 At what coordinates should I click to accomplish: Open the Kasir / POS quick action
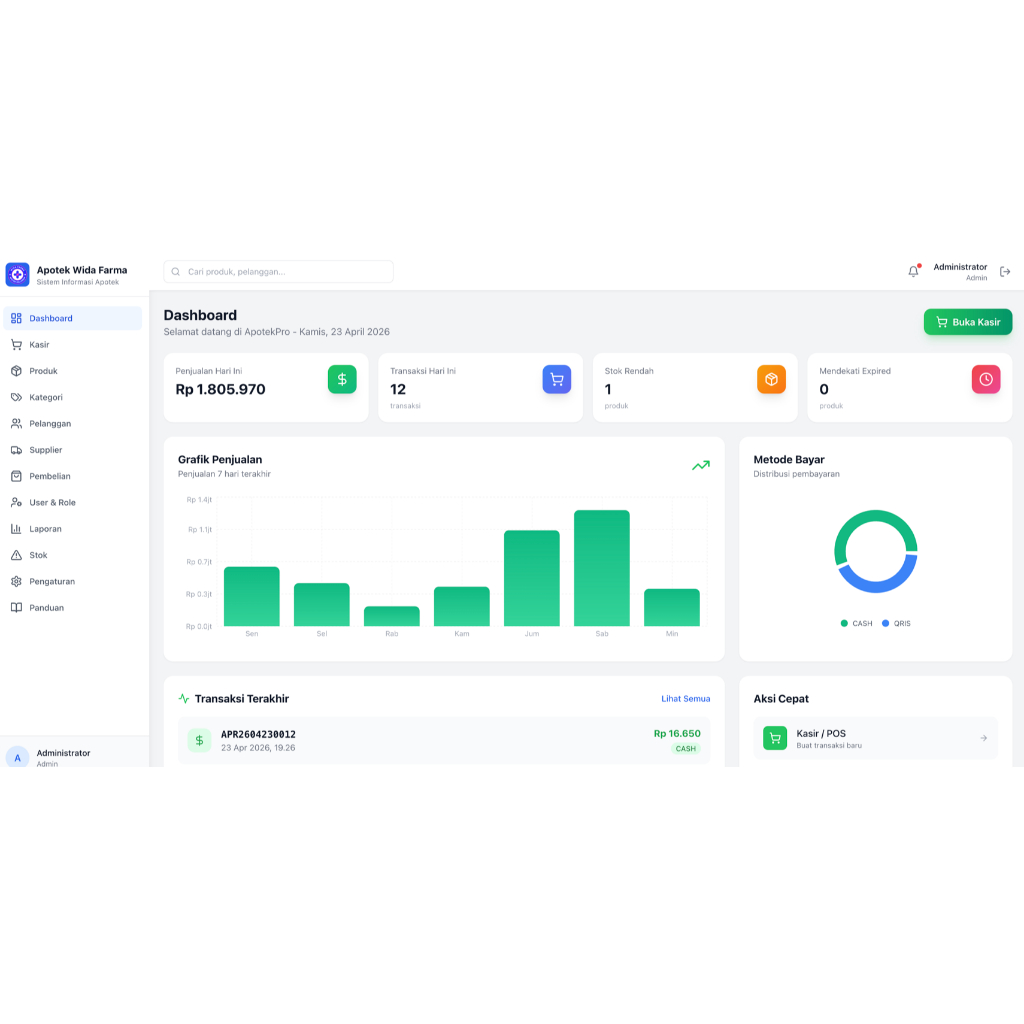[x=876, y=738]
